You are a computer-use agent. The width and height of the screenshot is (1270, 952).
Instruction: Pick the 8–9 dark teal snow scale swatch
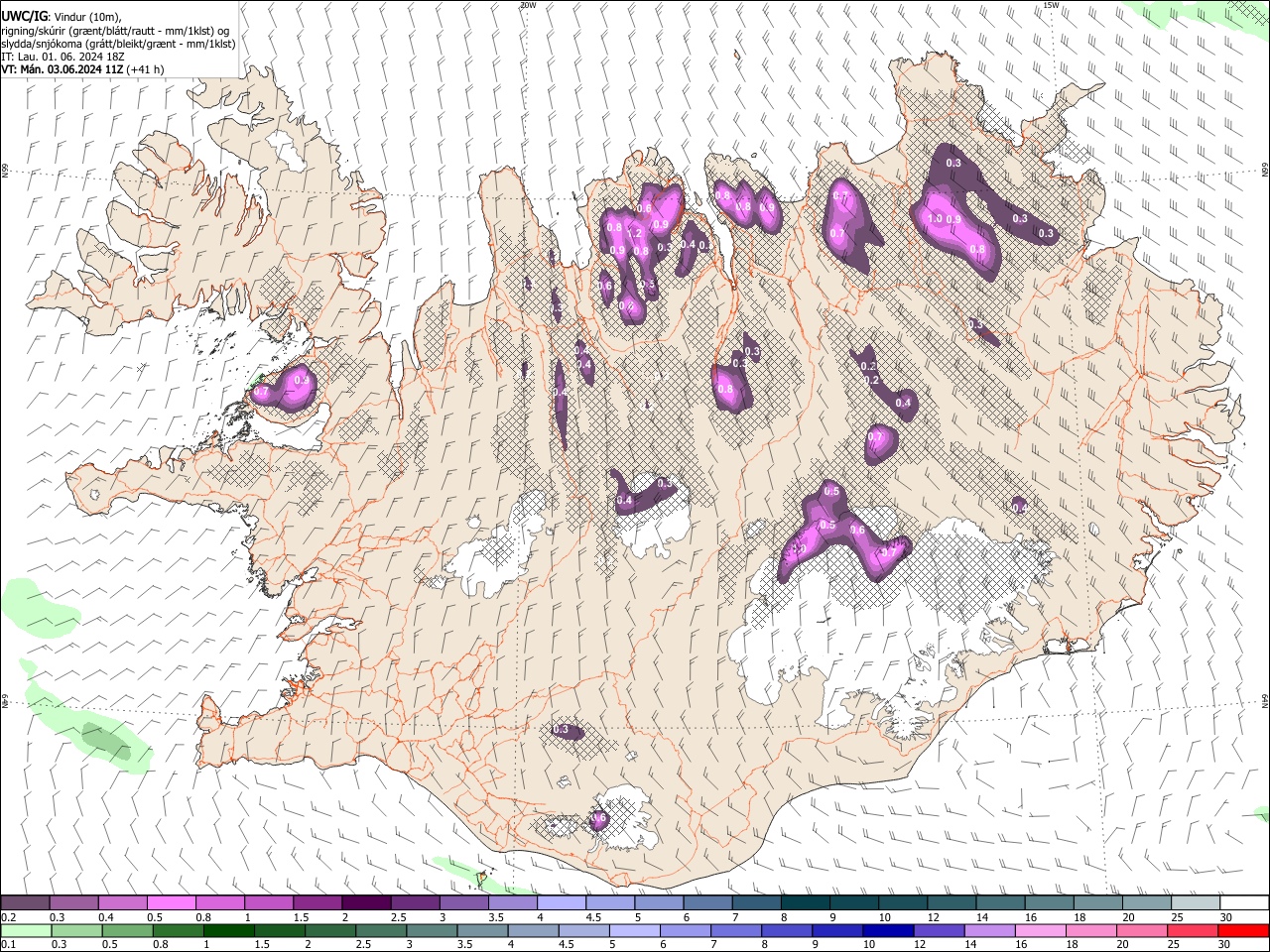(805, 903)
